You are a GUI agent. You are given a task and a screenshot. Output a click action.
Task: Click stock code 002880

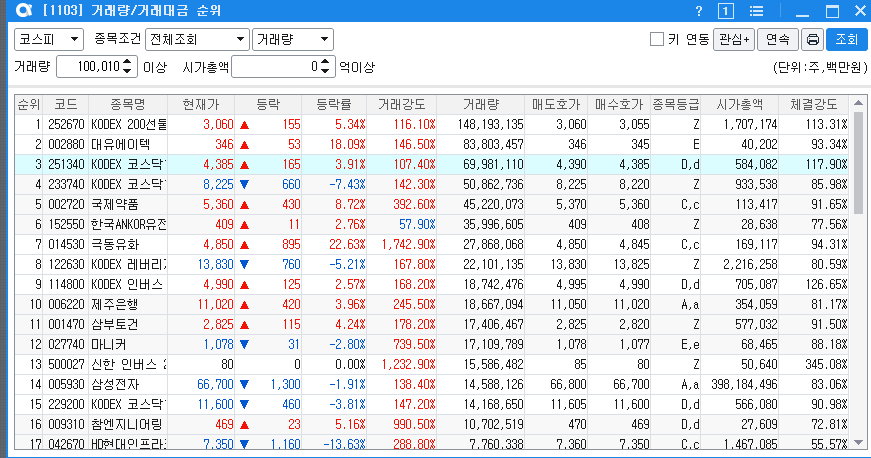click(x=66, y=144)
